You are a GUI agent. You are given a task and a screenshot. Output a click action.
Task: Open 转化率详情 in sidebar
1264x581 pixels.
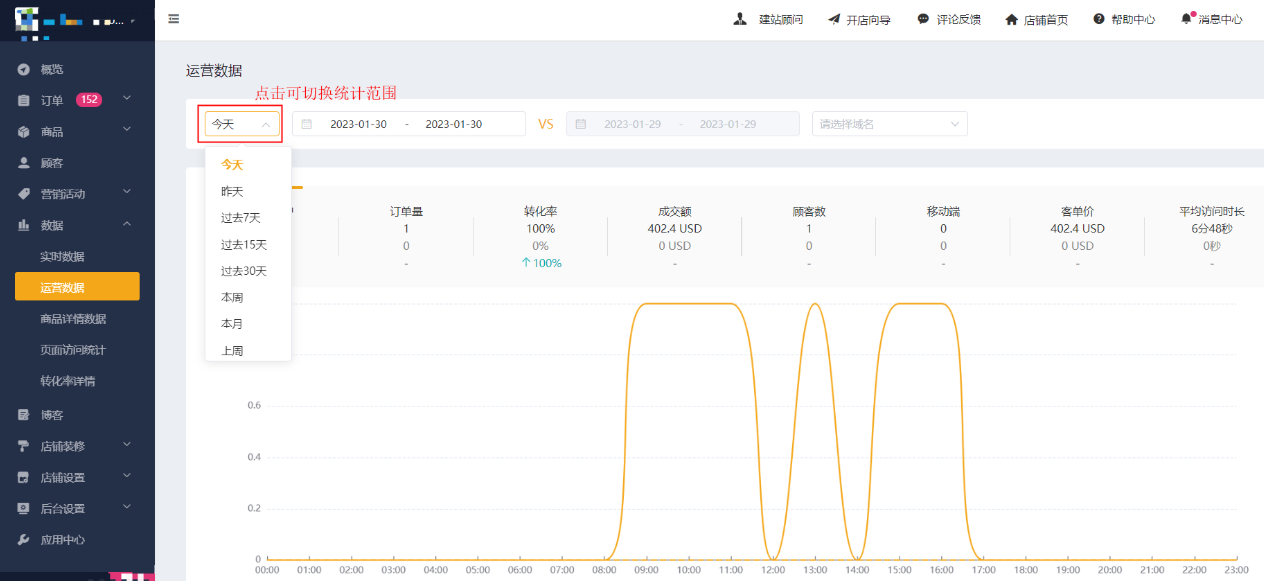pos(67,381)
